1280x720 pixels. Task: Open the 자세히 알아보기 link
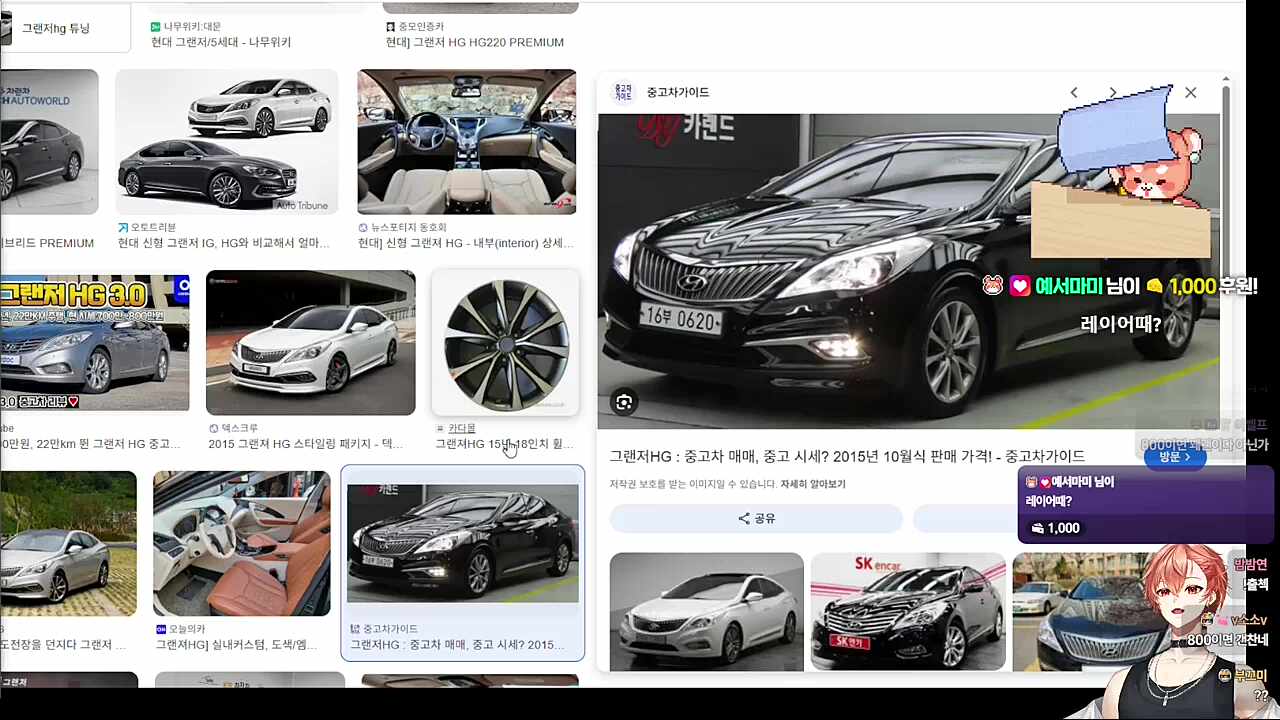click(x=812, y=483)
